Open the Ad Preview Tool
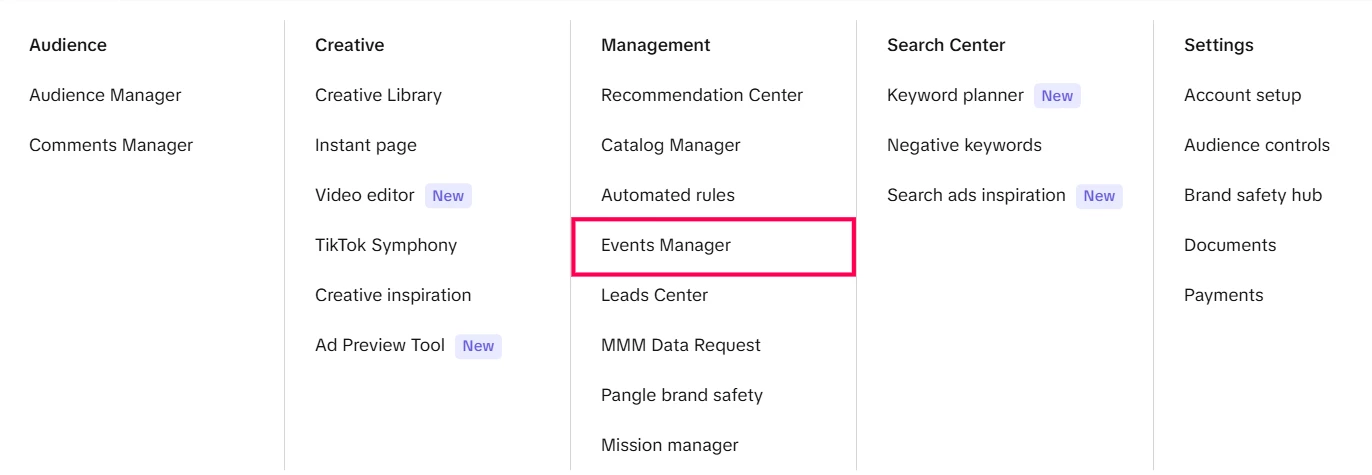Screen dimensions: 1372x475 tap(379, 345)
